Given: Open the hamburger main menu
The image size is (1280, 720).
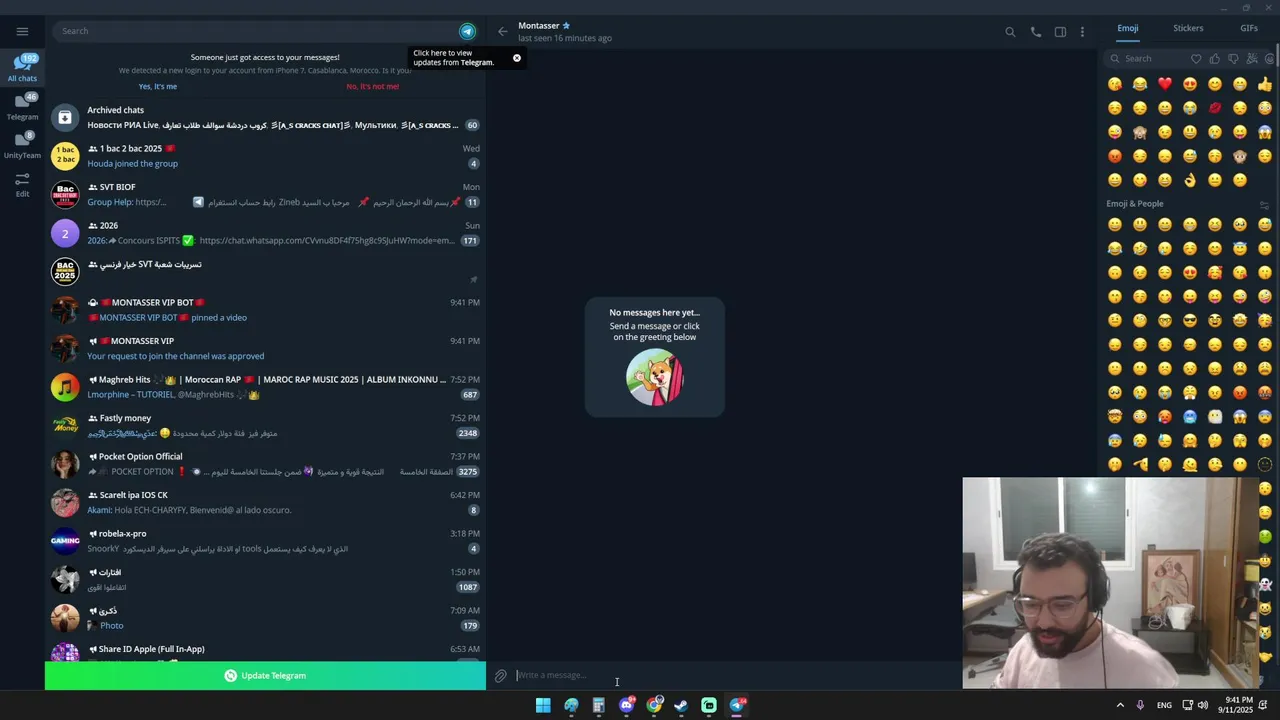Looking at the screenshot, I should click(x=22, y=31).
